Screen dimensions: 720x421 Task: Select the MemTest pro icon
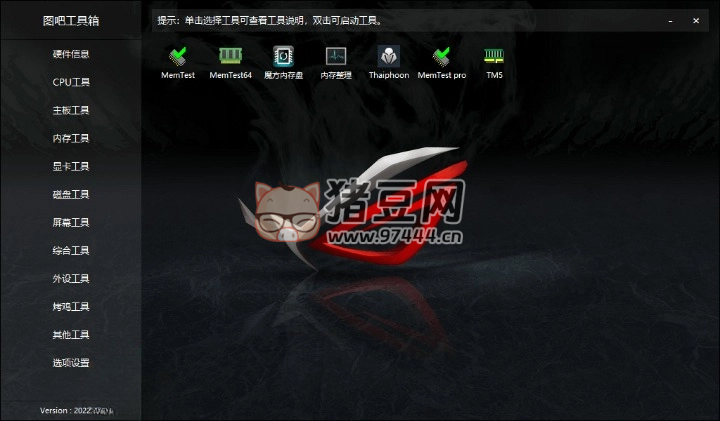[x=441, y=58]
